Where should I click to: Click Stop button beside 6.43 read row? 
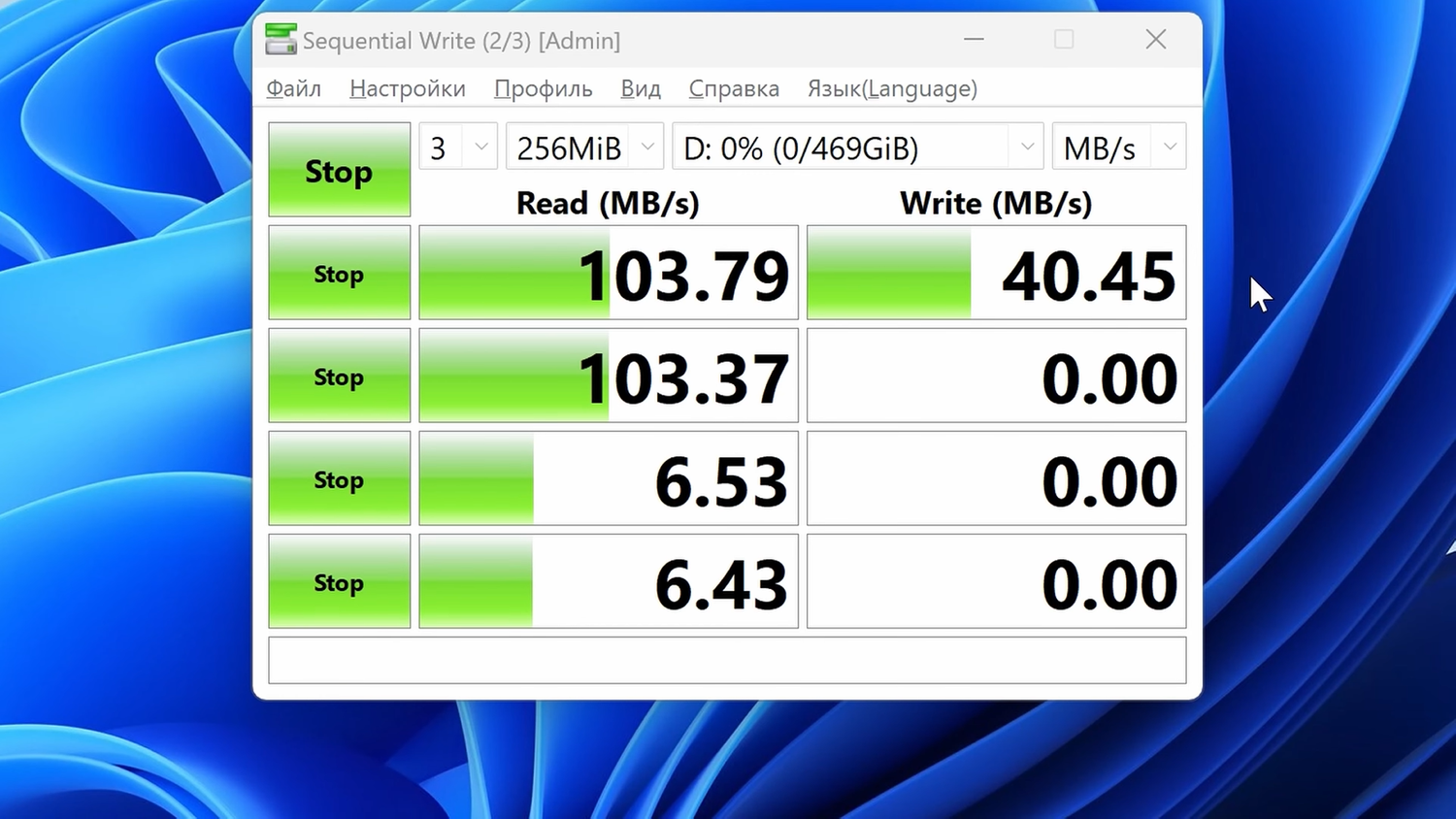(339, 581)
